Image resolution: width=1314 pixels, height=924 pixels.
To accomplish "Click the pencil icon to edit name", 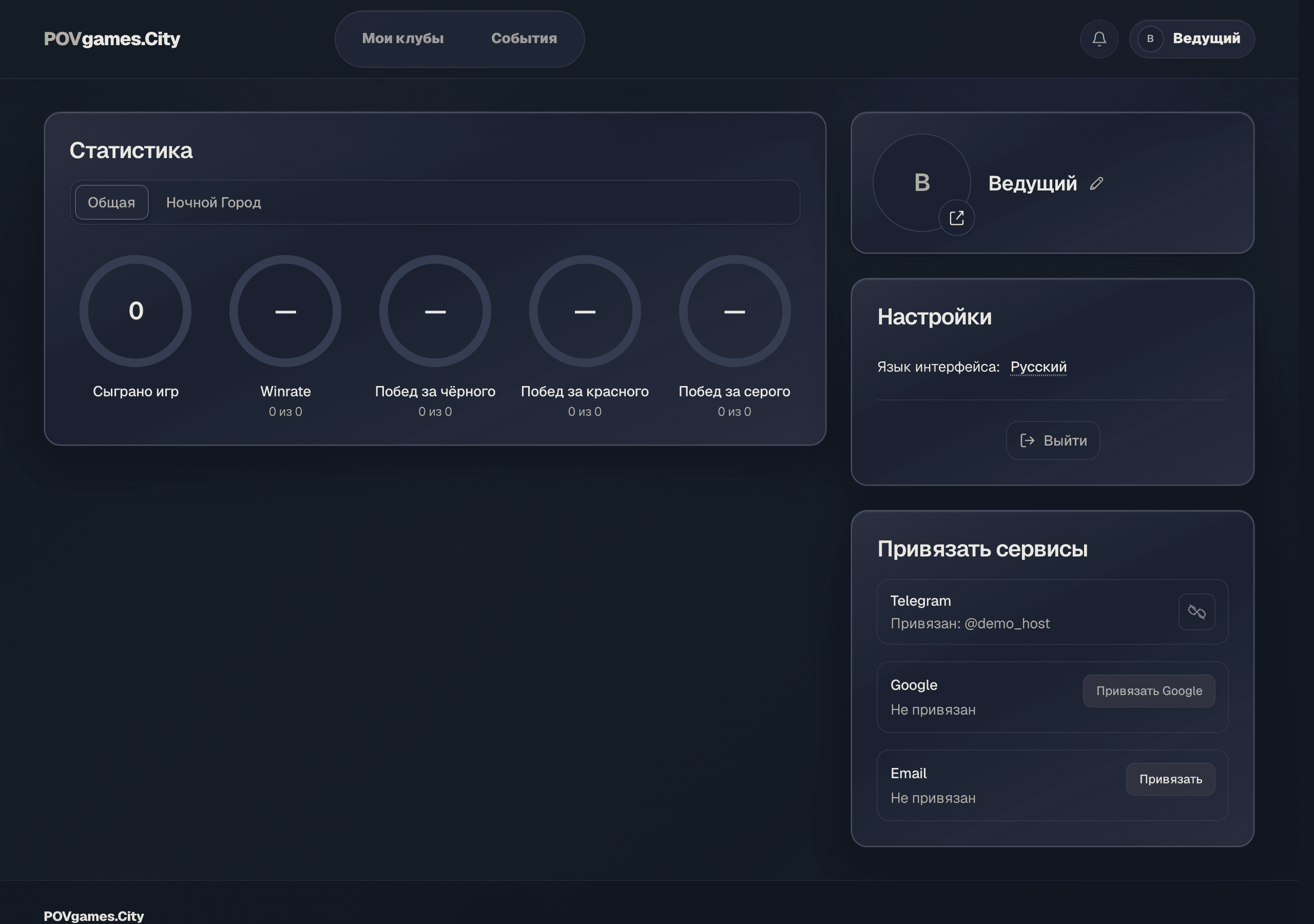I will coord(1096,184).
